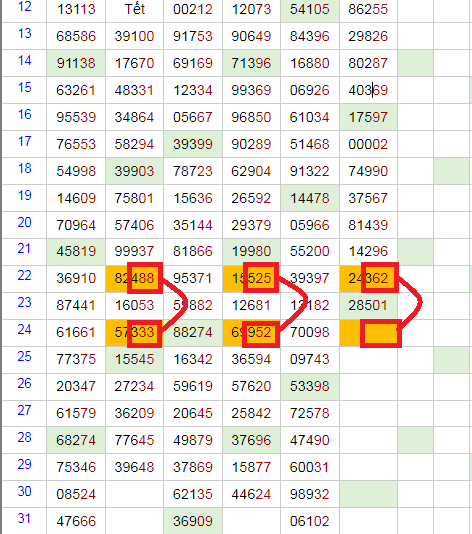
Task: Select row header 22
Action: point(24,278)
